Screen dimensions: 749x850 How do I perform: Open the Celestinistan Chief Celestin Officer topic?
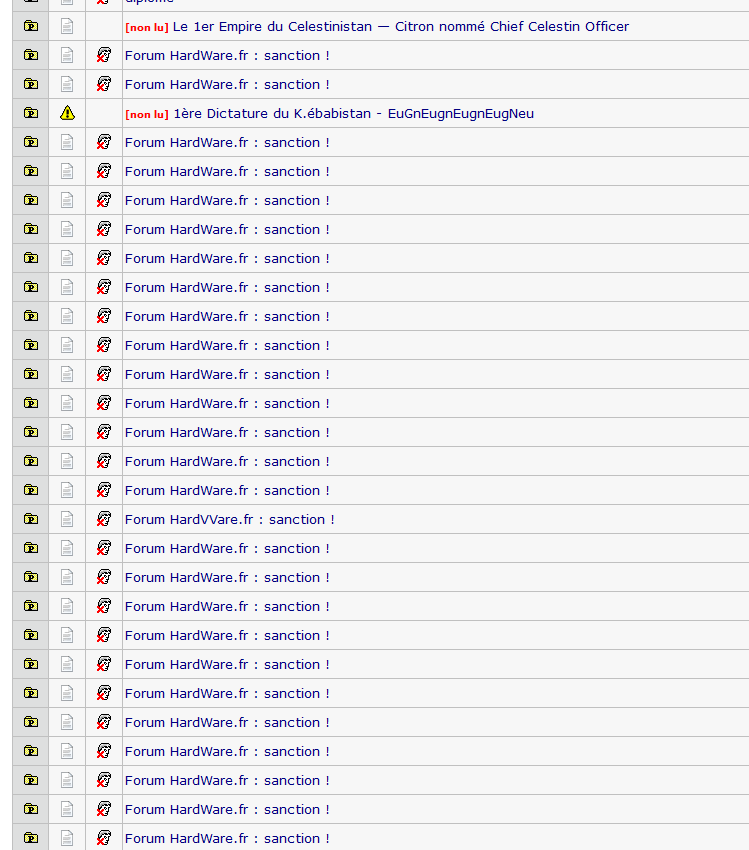tap(401, 27)
